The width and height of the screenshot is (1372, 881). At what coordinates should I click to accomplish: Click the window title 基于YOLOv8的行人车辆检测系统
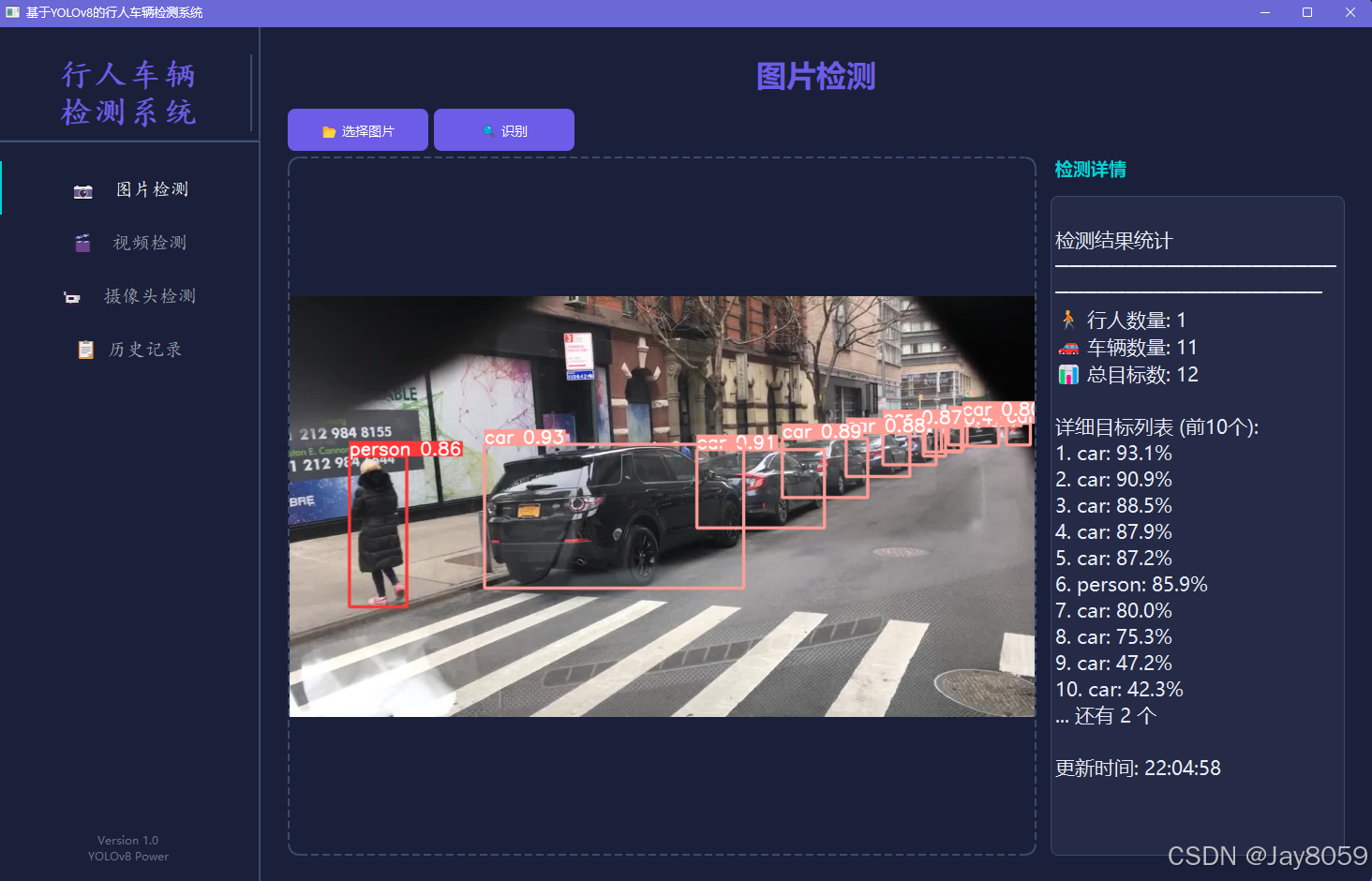click(x=114, y=13)
